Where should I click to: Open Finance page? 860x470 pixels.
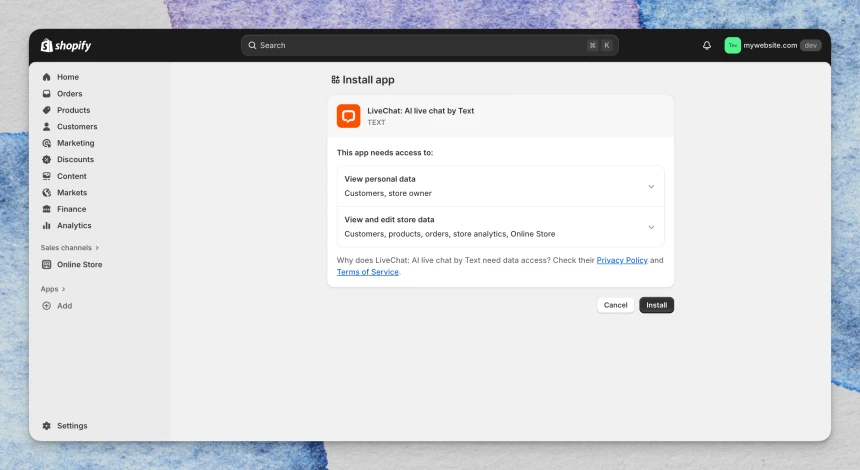coord(71,209)
